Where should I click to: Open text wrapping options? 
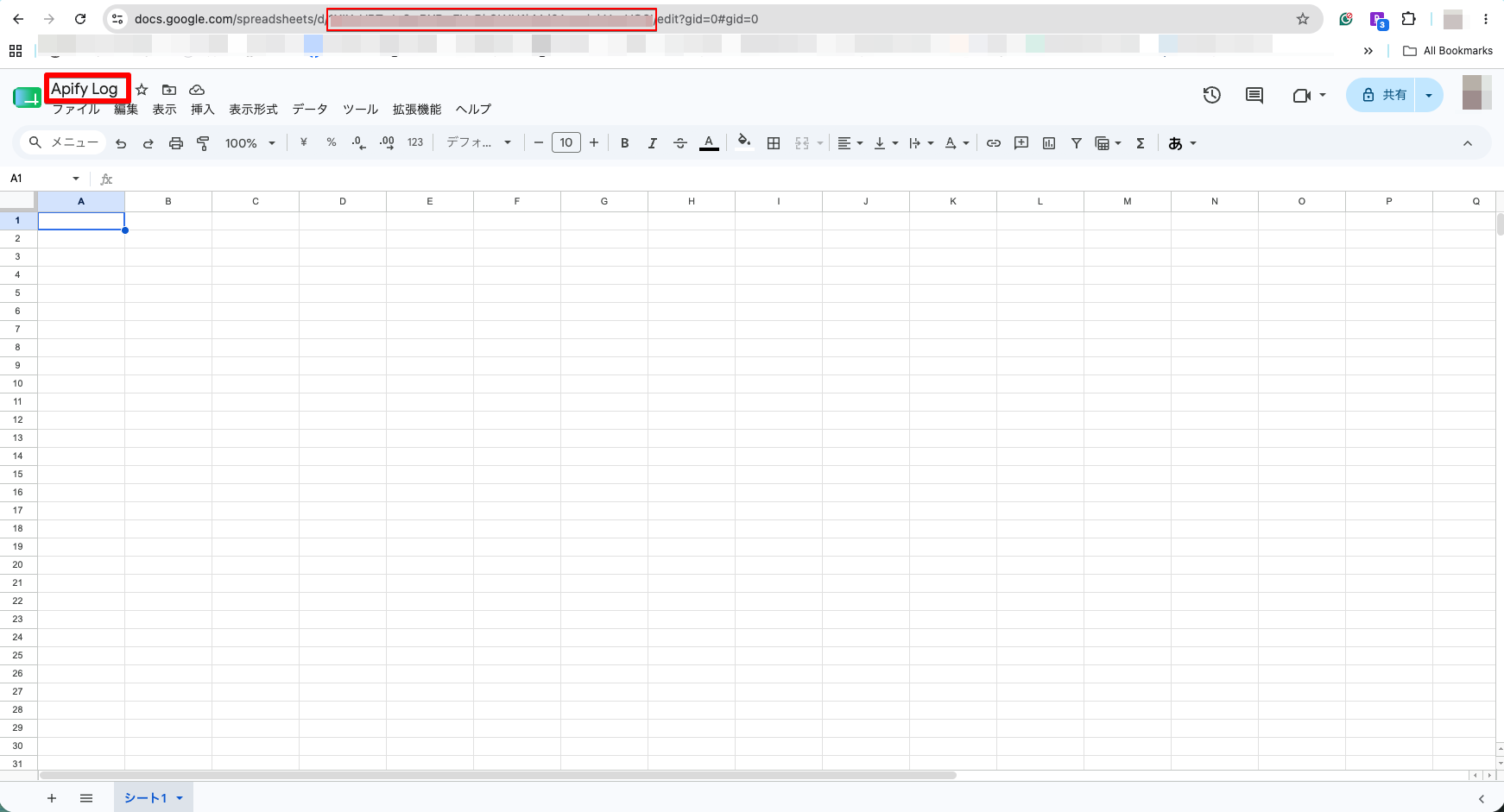[921, 143]
